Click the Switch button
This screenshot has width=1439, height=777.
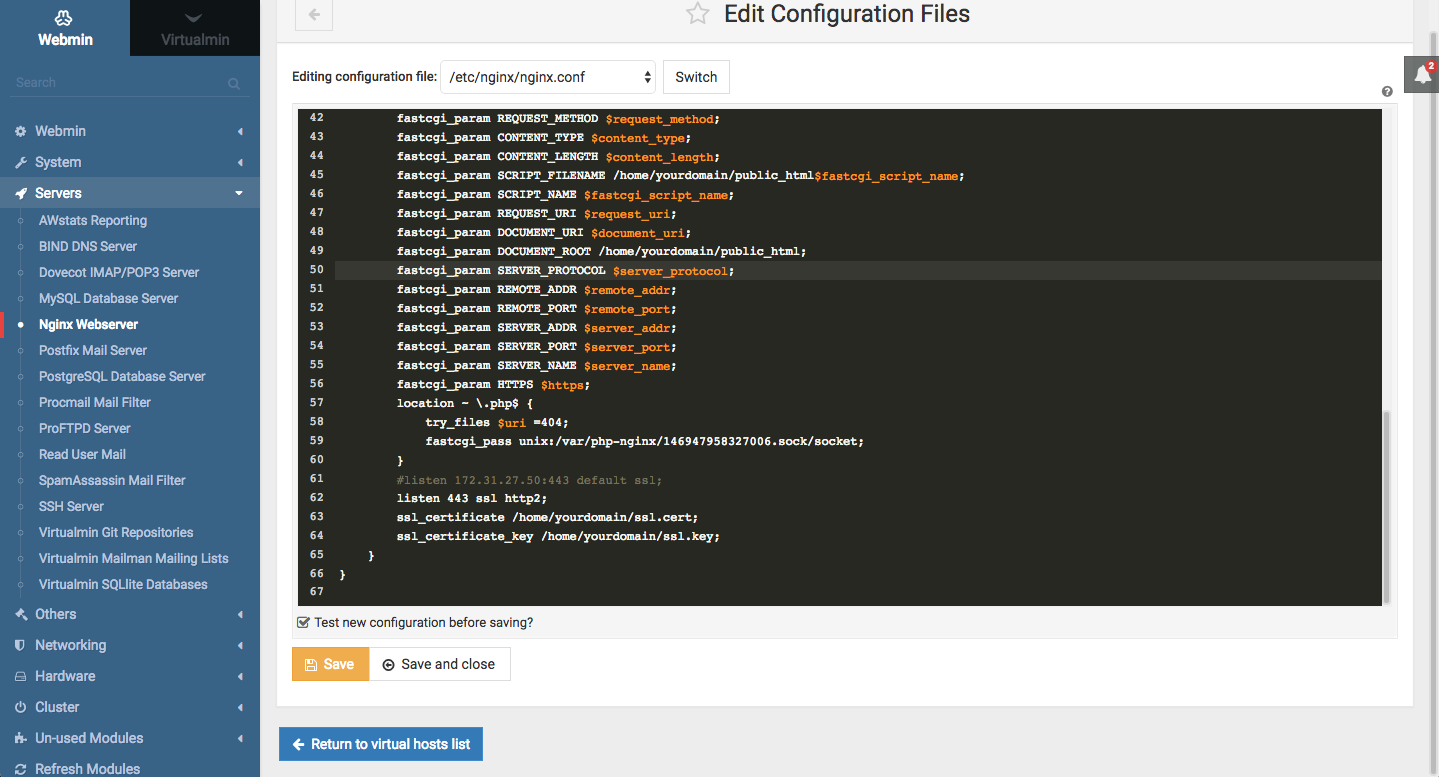[696, 77]
